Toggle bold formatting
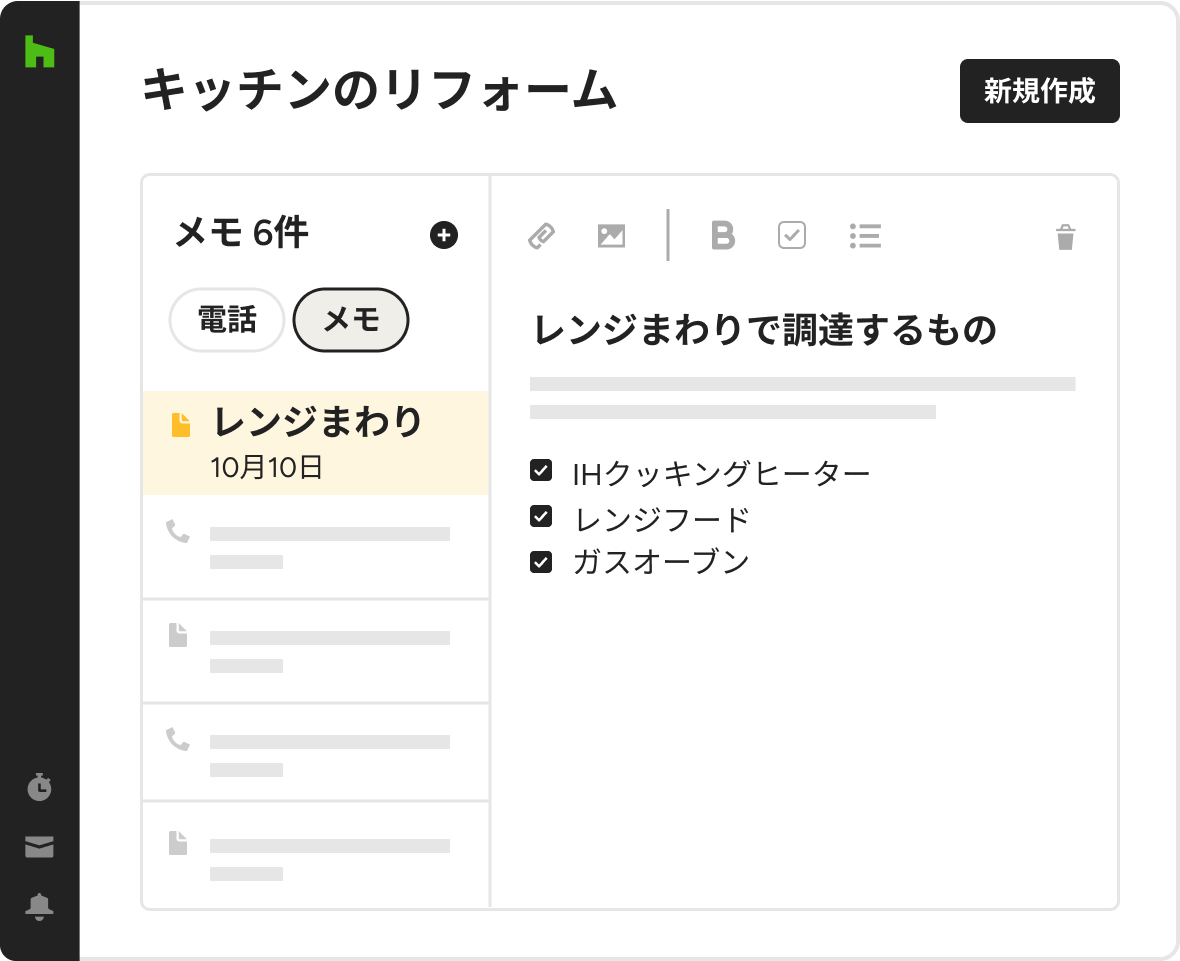The height and width of the screenshot is (961, 1180). (722, 236)
